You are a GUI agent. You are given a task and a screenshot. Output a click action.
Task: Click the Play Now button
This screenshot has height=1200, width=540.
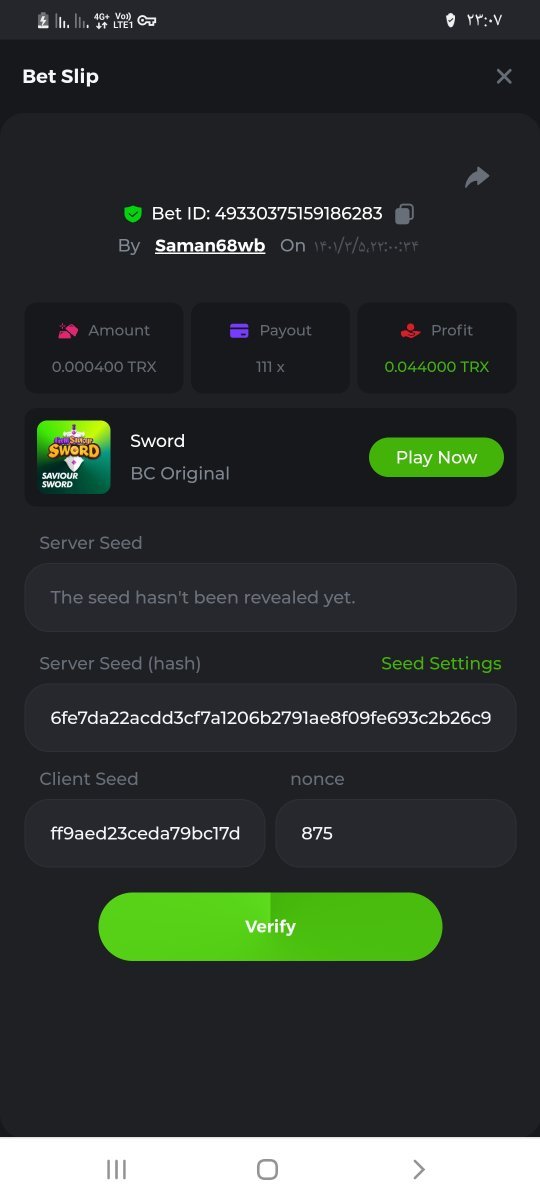(436, 457)
